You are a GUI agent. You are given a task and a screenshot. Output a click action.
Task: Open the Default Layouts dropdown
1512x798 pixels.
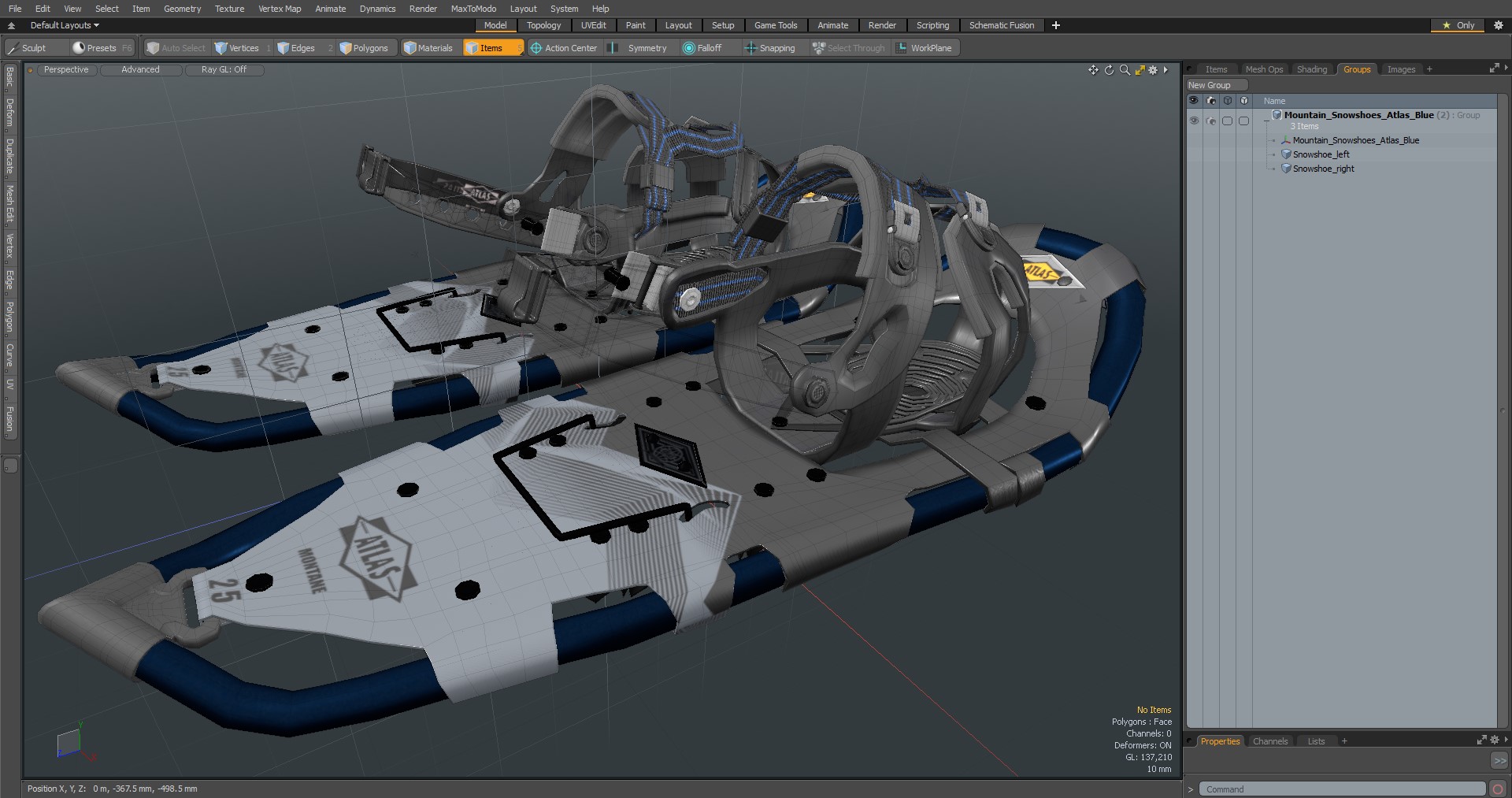coord(65,25)
